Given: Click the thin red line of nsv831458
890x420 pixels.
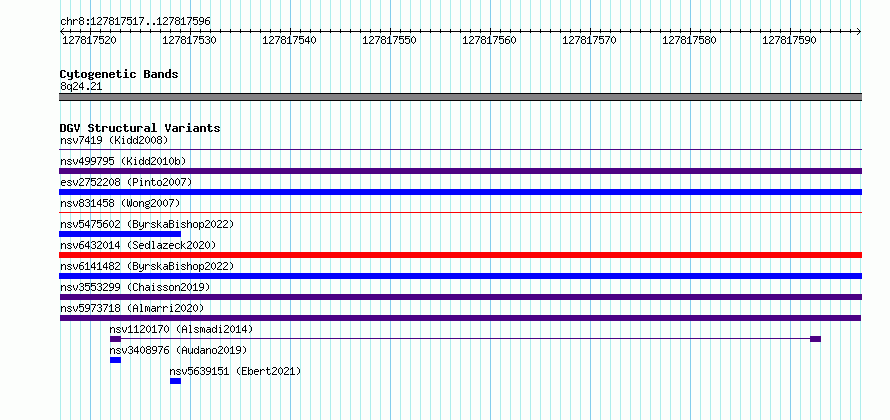Looking at the screenshot, I should 460,213.
